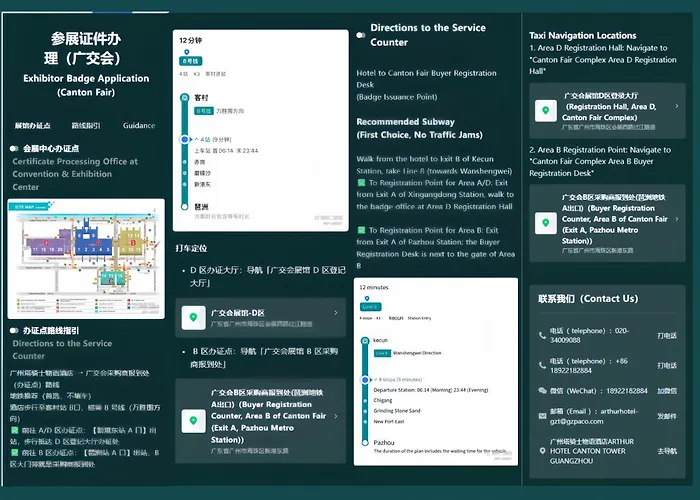Expand chevron of Area B card under Taxi Navigation
Image resolution: width=700 pixels, height=500 pixels.
click(677, 219)
